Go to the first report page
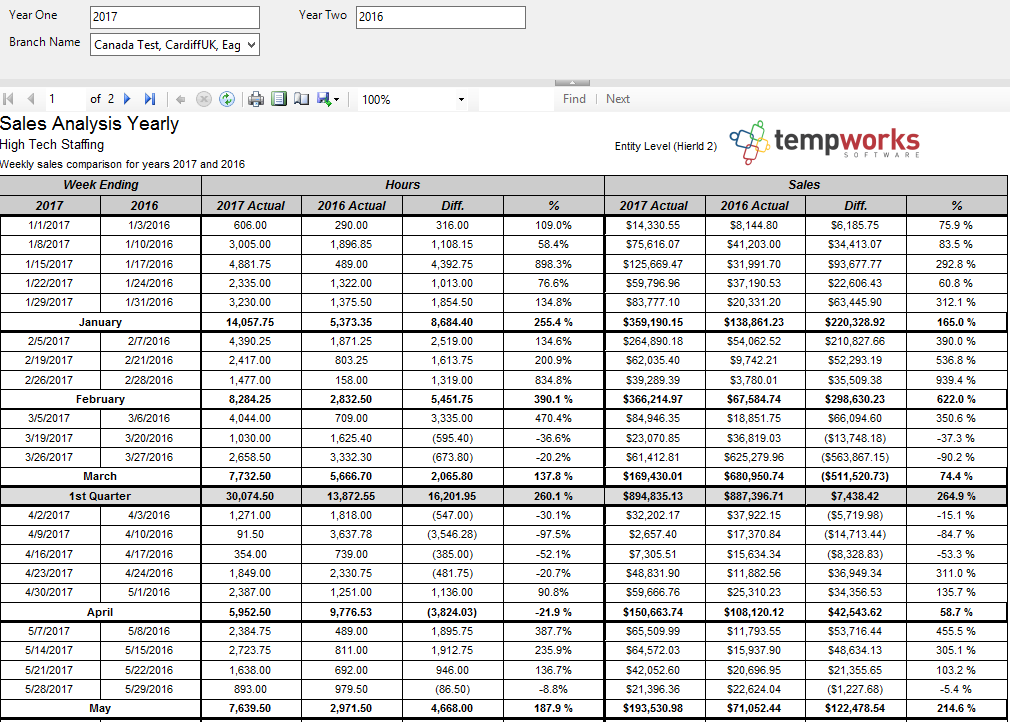This screenshot has height=722, width=1010. (x=9, y=99)
